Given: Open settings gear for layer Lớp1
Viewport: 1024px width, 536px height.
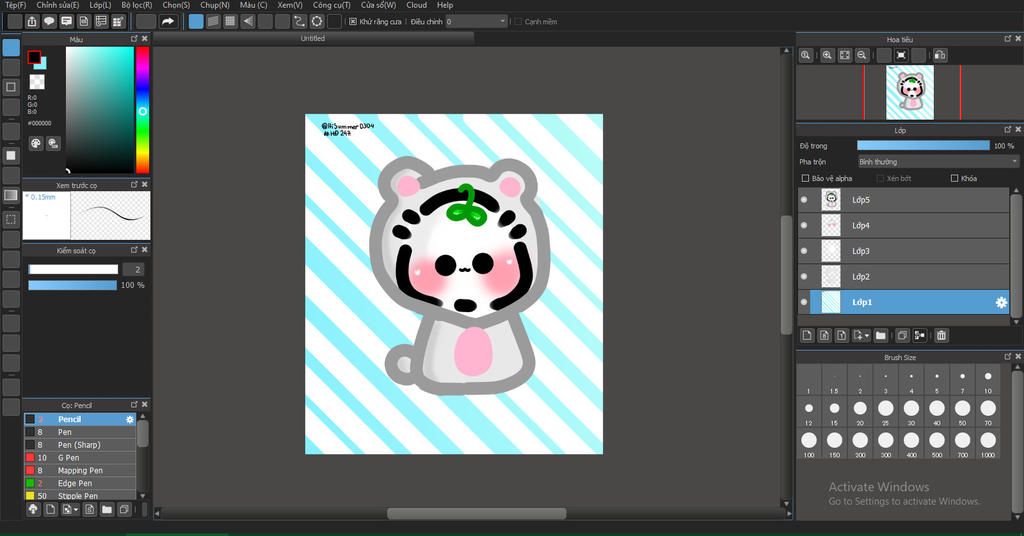Looking at the screenshot, I should tap(1000, 302).
